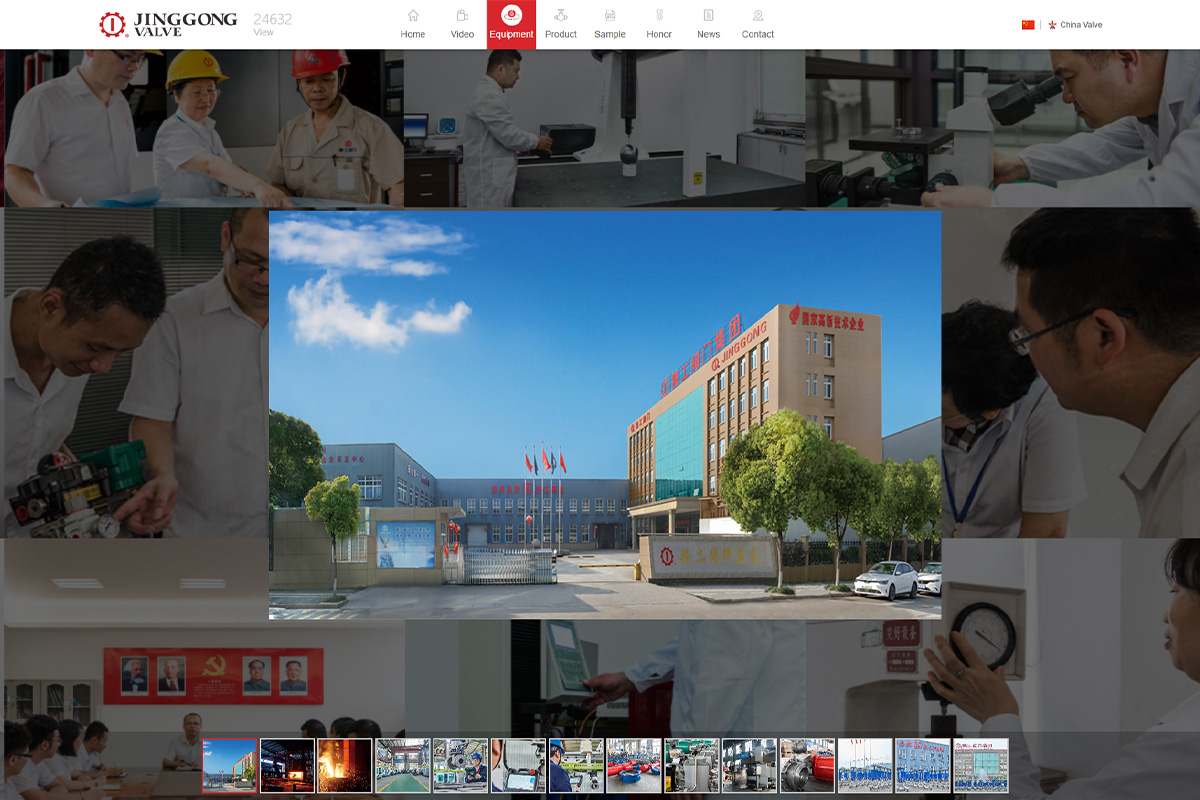The width and height of the screenshot is (1200, 800).
Task: Click the Jinggong Valve logo
Action: (x=168, y=25)
